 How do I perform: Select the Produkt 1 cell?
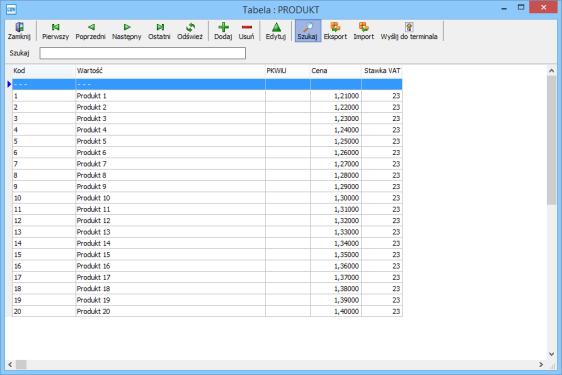click(x=170, y=96)
